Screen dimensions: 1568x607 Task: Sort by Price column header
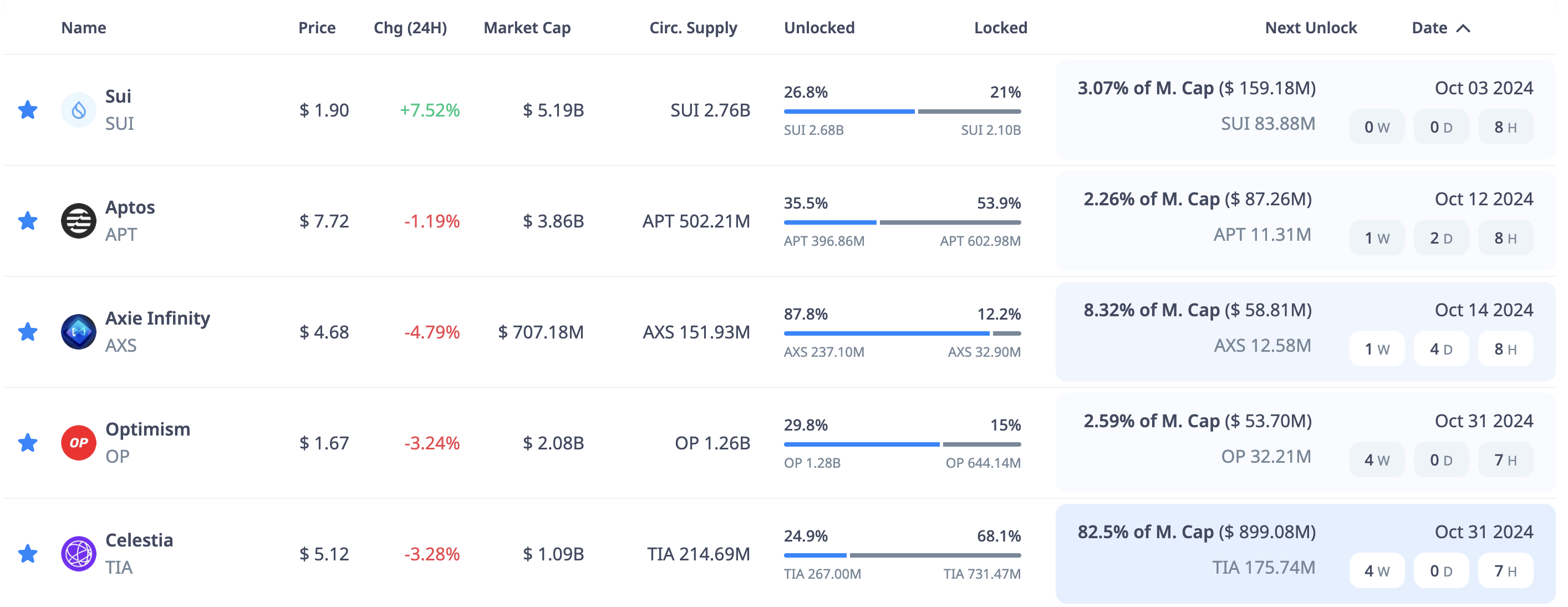click(x=317, y=28)
